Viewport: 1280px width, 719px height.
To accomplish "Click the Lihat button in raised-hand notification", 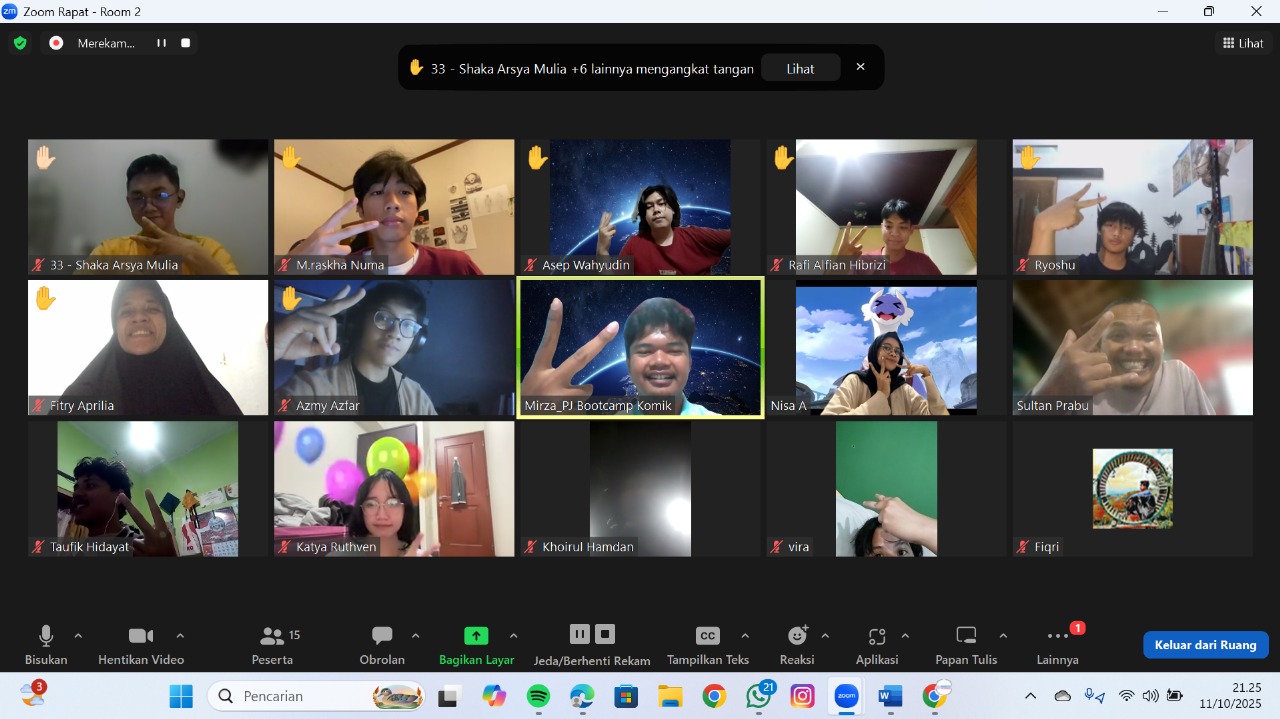I will (800, 69).
